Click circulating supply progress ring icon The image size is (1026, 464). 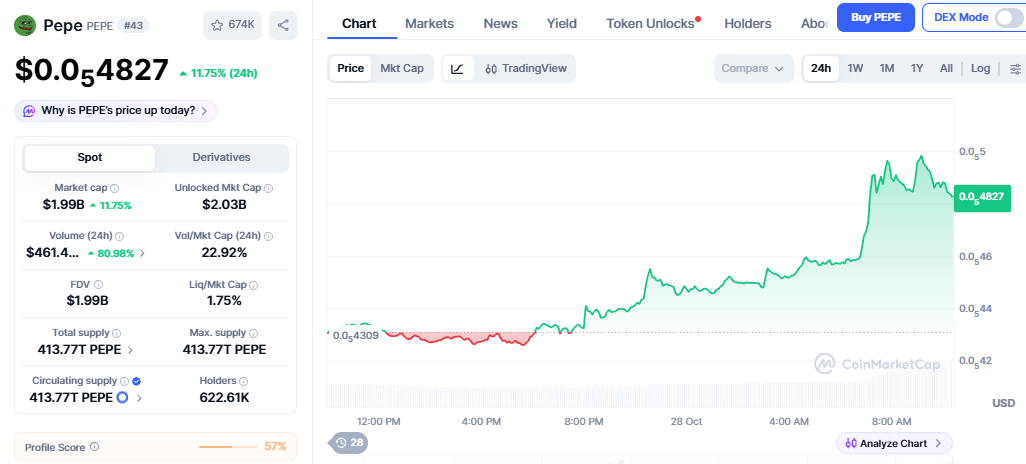[x=122, y=397]
